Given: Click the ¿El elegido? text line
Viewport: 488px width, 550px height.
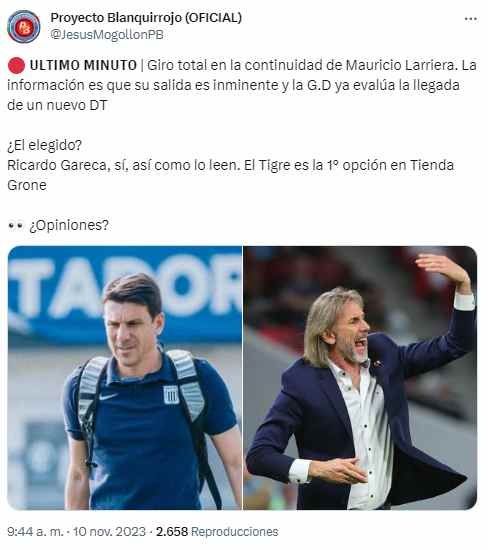Looking at the screenshot, I should [x=45, y=145].
